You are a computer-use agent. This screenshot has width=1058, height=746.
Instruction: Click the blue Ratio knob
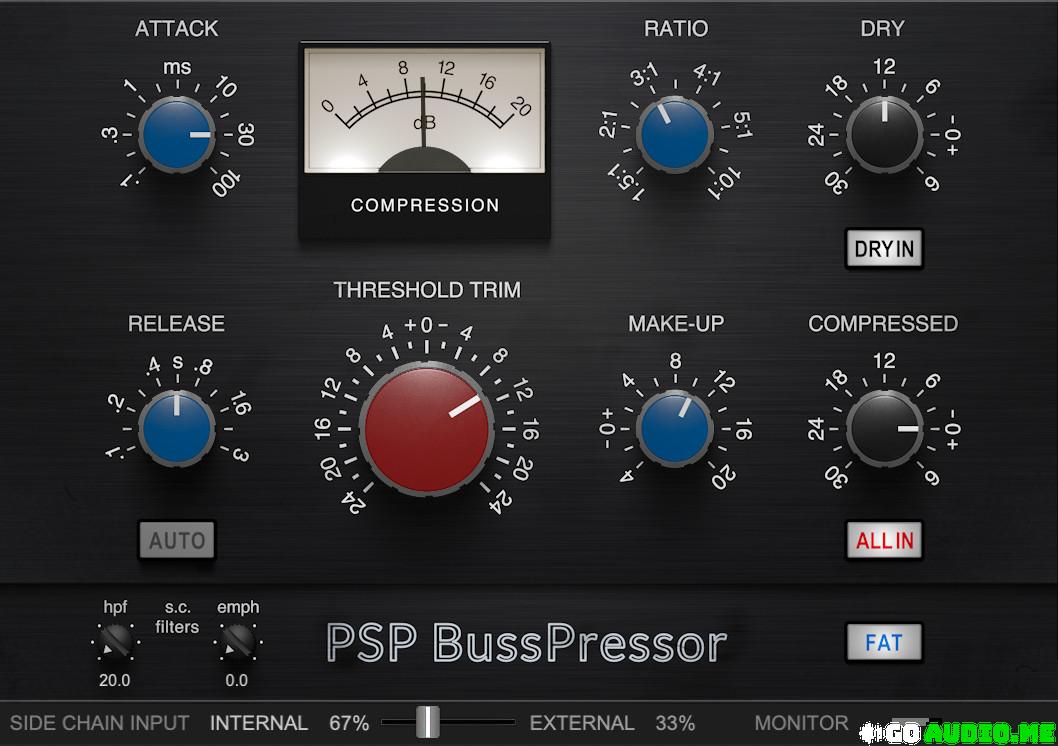pos(675,134)
